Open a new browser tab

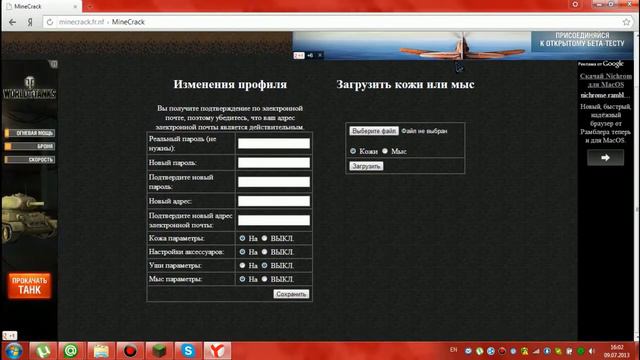(x=90, y=6)
